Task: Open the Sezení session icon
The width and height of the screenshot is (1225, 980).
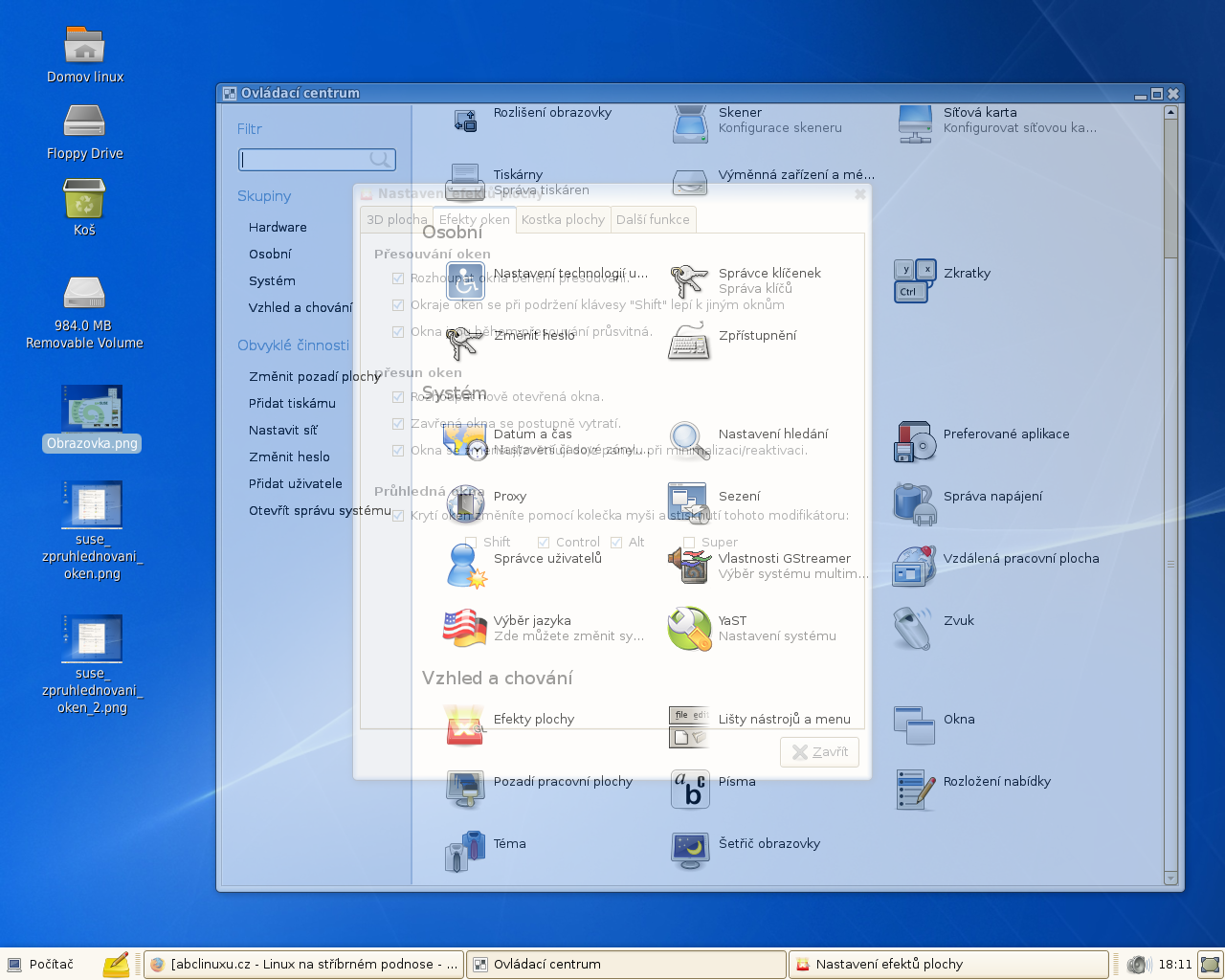Action: 689,503
